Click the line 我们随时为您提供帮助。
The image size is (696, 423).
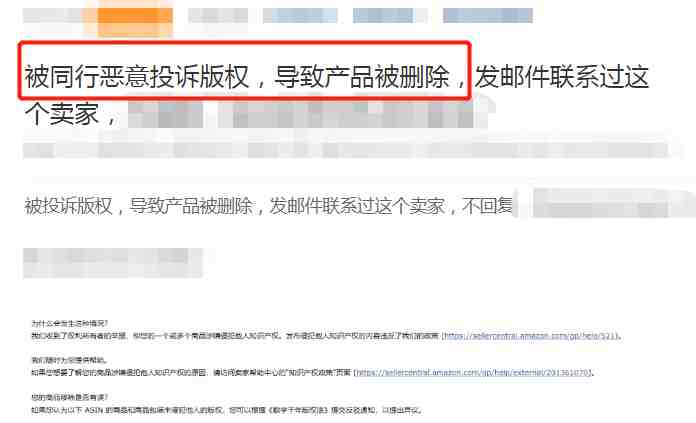69,360
